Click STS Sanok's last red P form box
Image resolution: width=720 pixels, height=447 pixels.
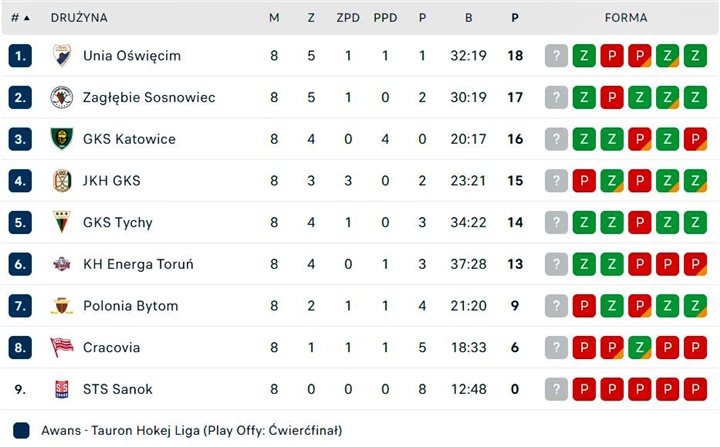(x=696, y=389)
